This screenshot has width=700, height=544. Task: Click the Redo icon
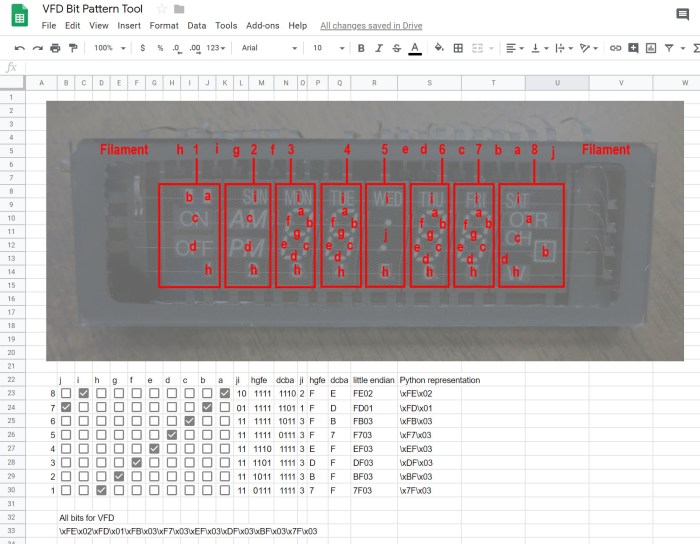[x=38, y=48]
